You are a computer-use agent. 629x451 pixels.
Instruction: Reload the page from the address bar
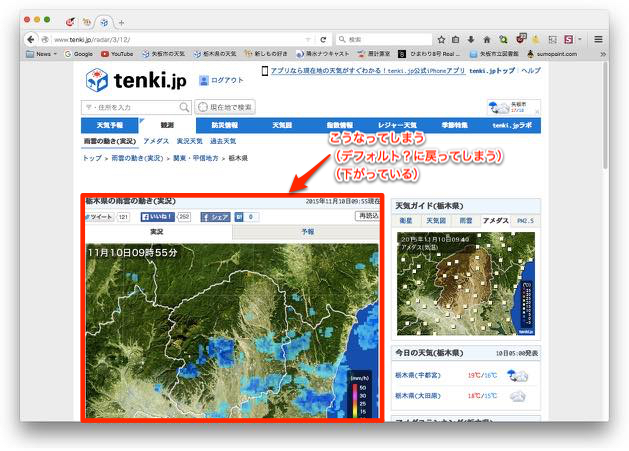pyautogui.click(x=323, y=39)
